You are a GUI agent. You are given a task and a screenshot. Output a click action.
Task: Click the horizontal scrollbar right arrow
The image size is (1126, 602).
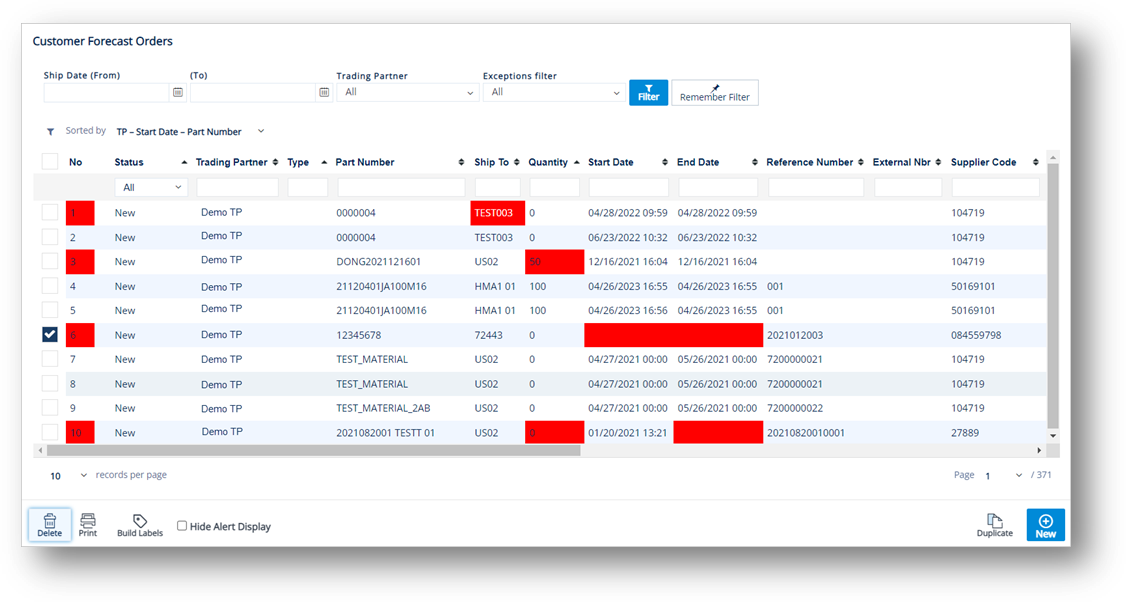(x=1039, y=450)
